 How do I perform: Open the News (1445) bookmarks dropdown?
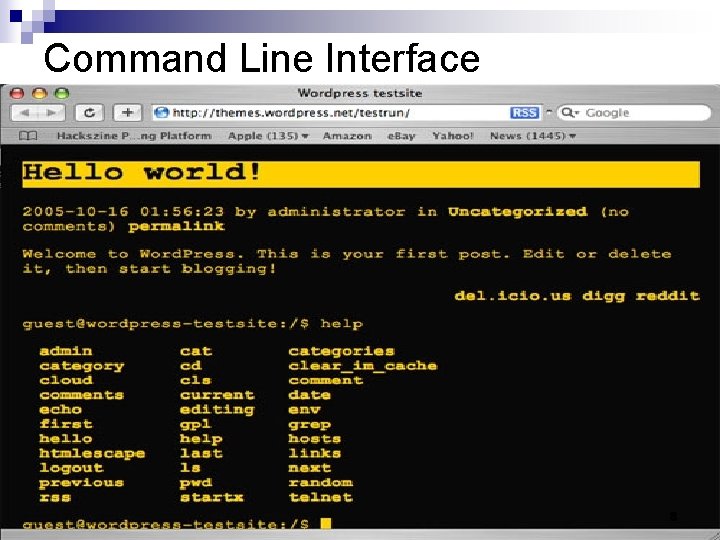[533, 136]
